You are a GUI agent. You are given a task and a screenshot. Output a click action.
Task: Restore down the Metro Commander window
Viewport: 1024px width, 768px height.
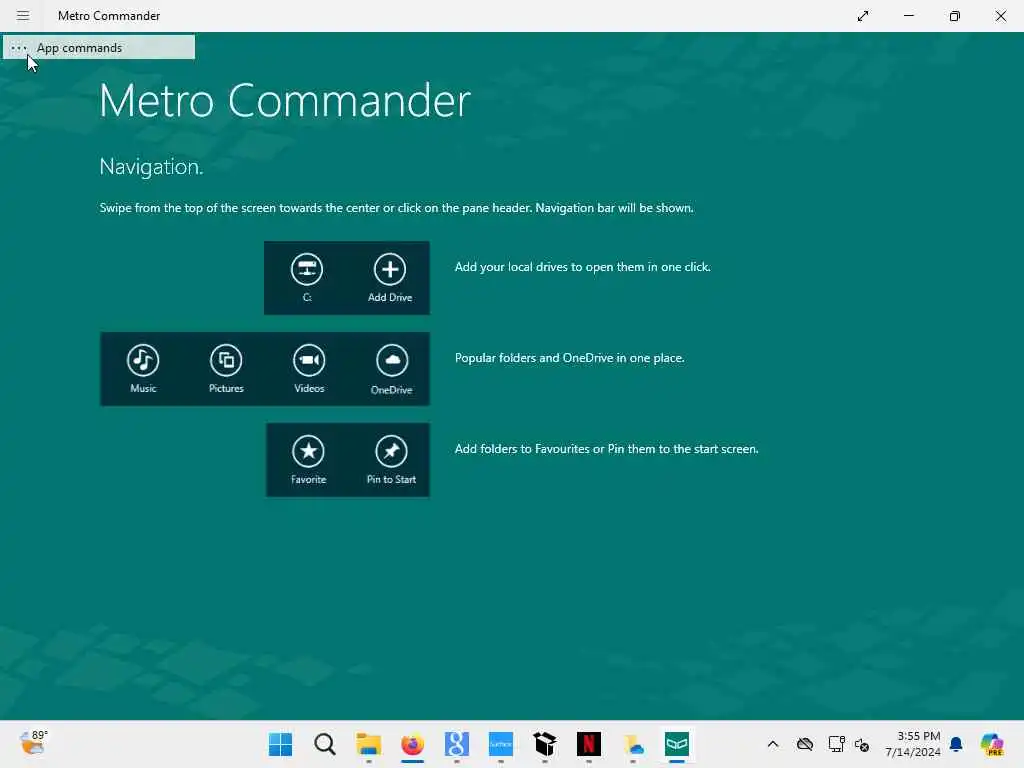coord(955,16)
